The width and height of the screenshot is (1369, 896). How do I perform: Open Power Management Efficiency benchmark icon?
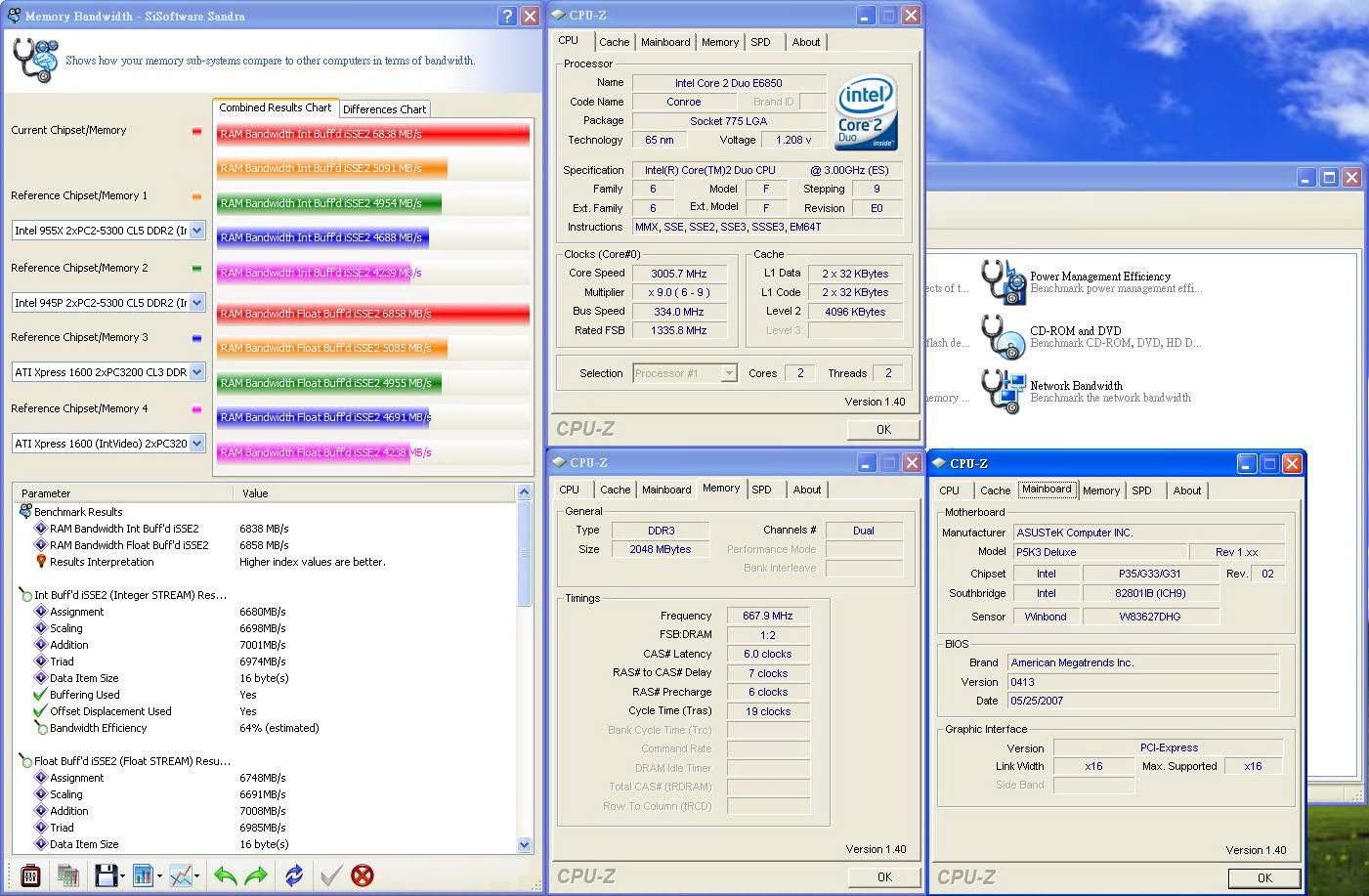(1003, 281)
